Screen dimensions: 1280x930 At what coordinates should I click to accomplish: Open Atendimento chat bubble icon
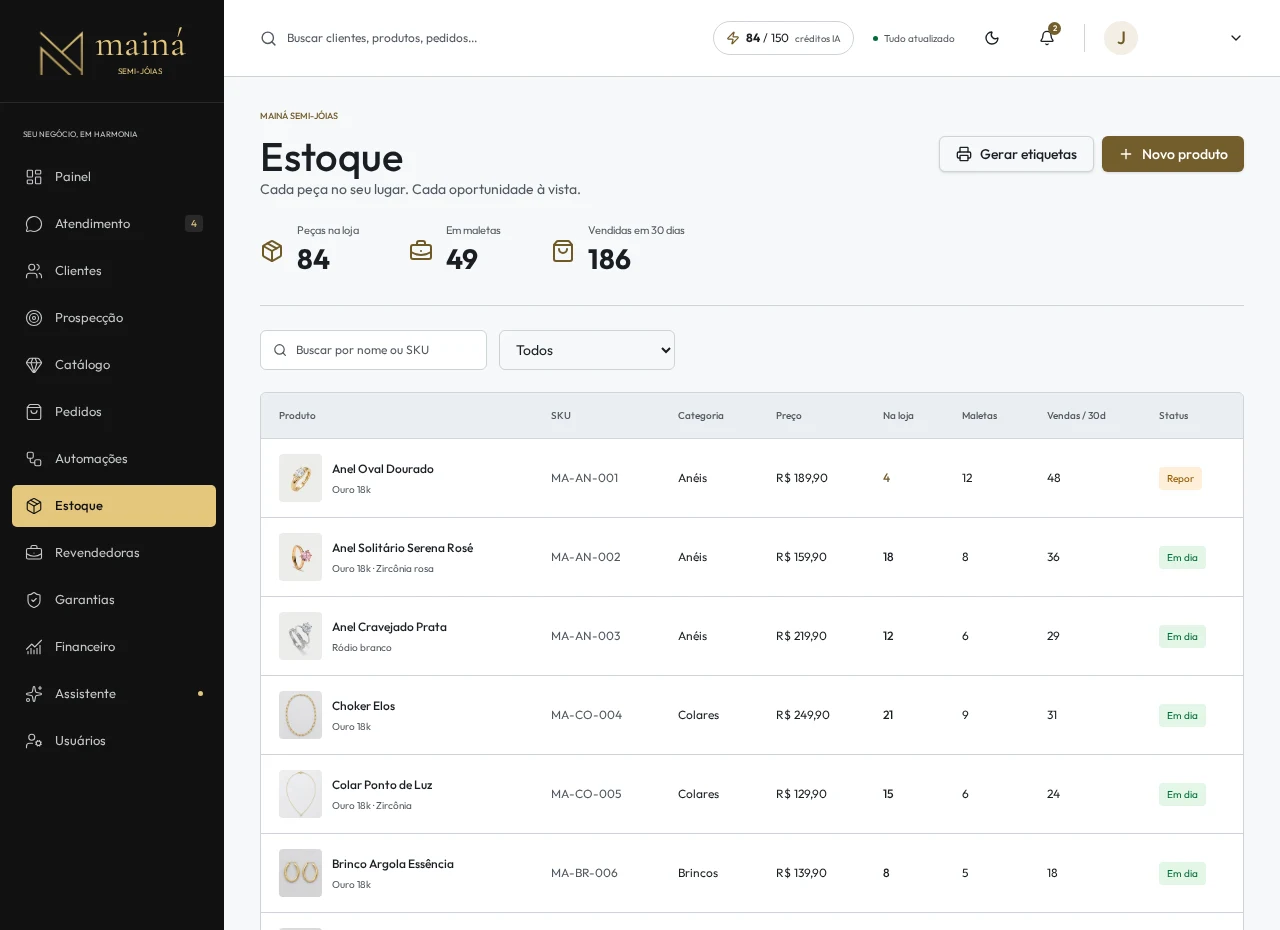click(x=34, y=224)
